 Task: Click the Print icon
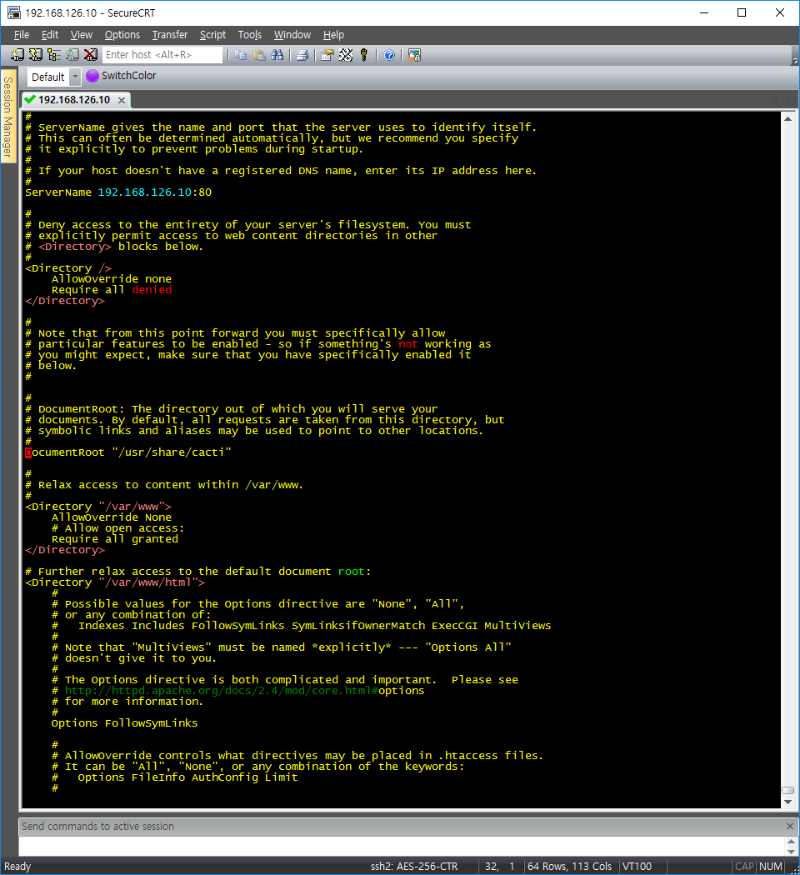point(301,55)
